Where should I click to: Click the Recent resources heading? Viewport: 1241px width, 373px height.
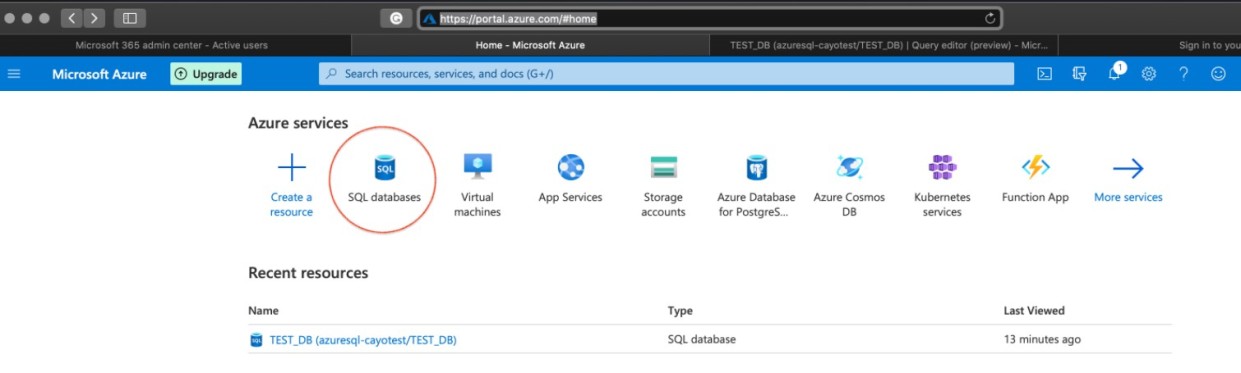point(308,273)
